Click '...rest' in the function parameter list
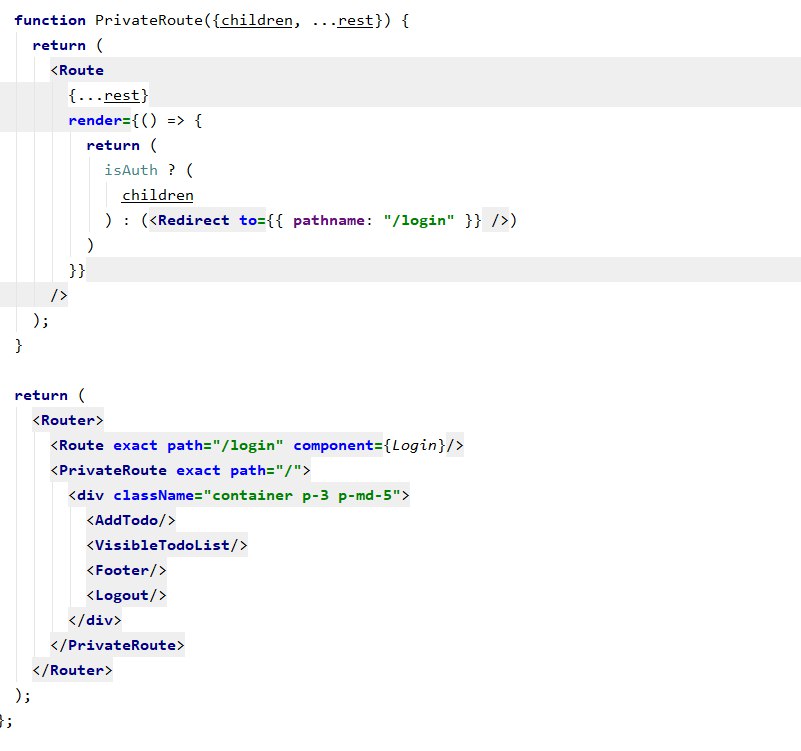 click(x=342, y=20)
